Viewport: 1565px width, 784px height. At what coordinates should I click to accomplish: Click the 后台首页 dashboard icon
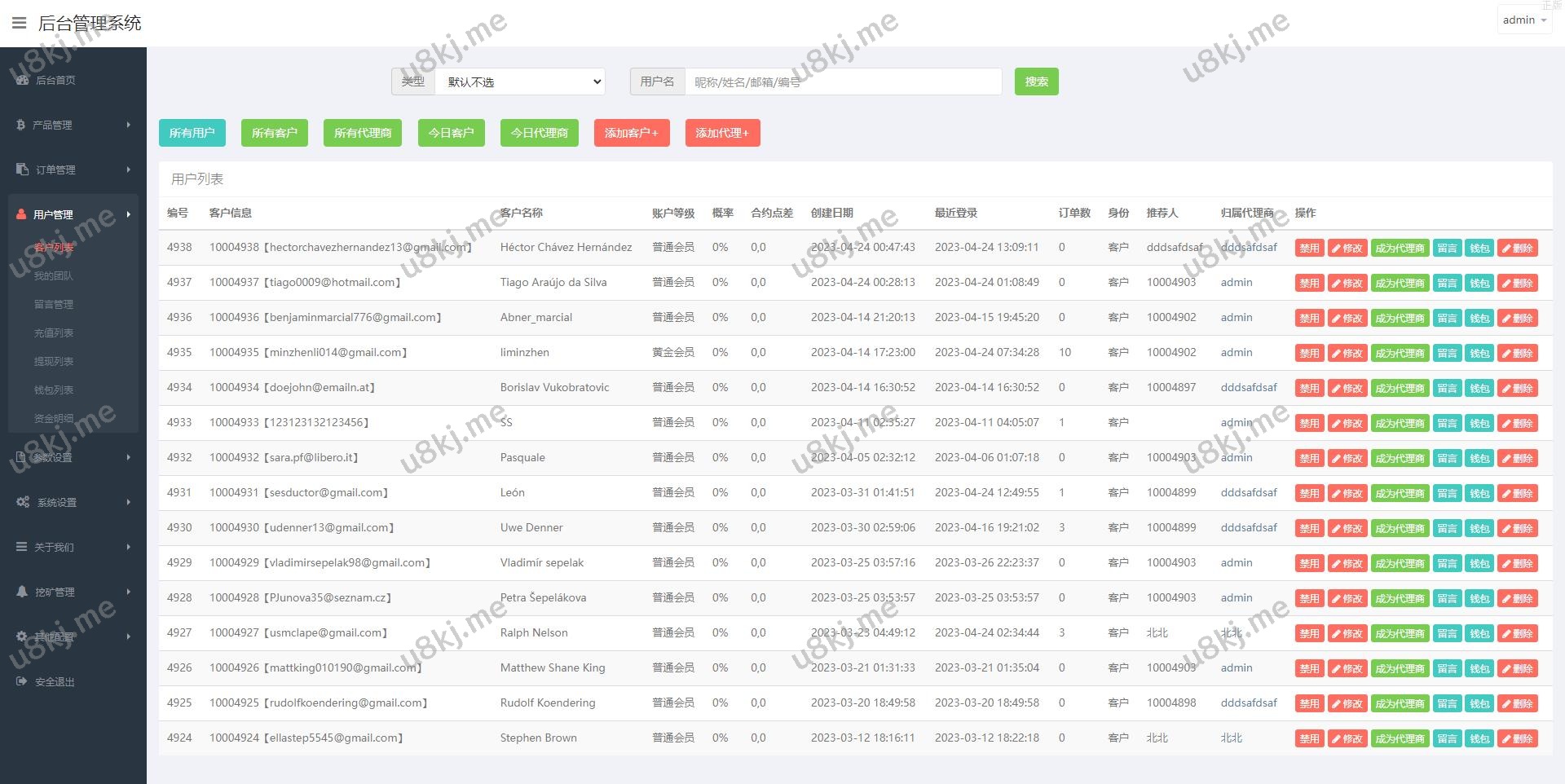[22, 80]
